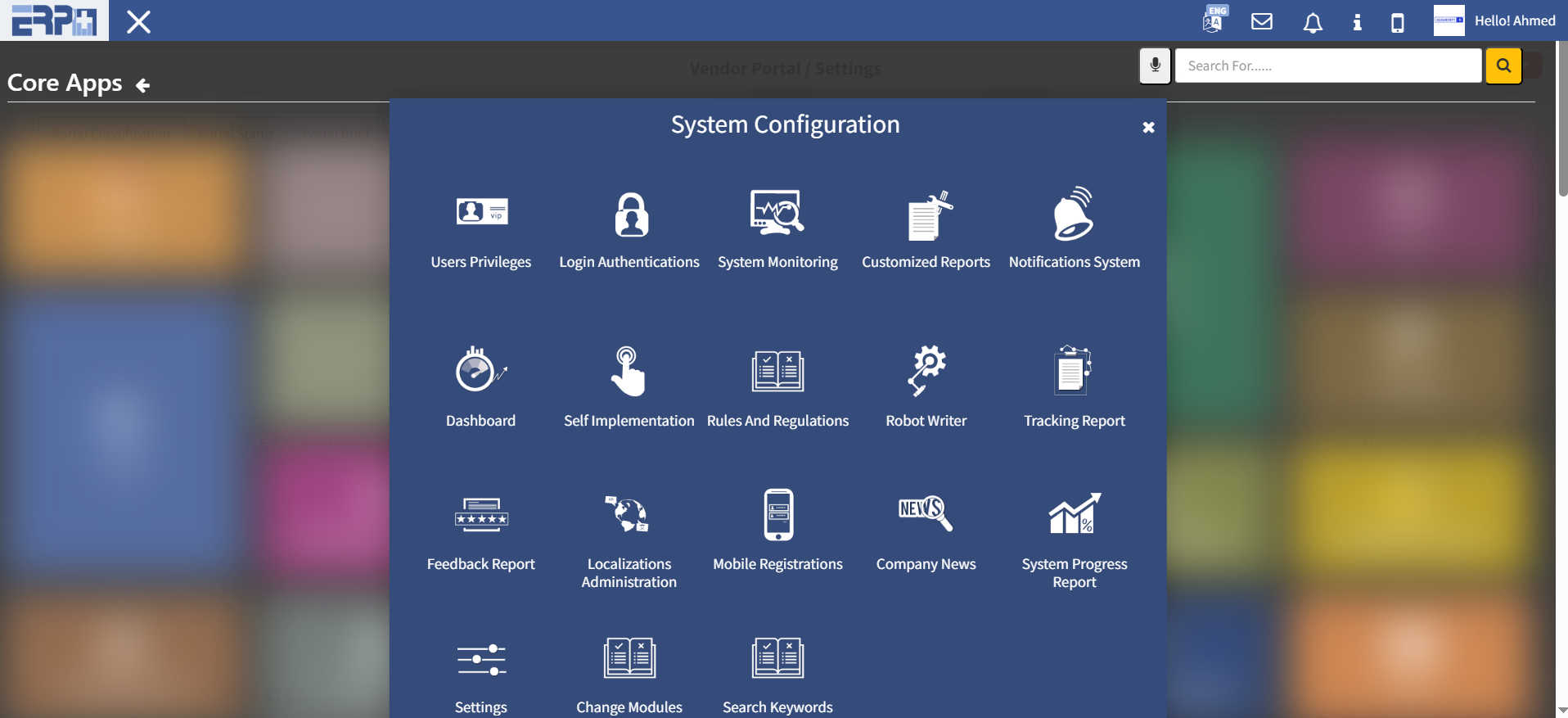The width and height of the screenshot is (1568, 718).
Task: Go back using Core Apps arrow
Action: pos(142,85)
